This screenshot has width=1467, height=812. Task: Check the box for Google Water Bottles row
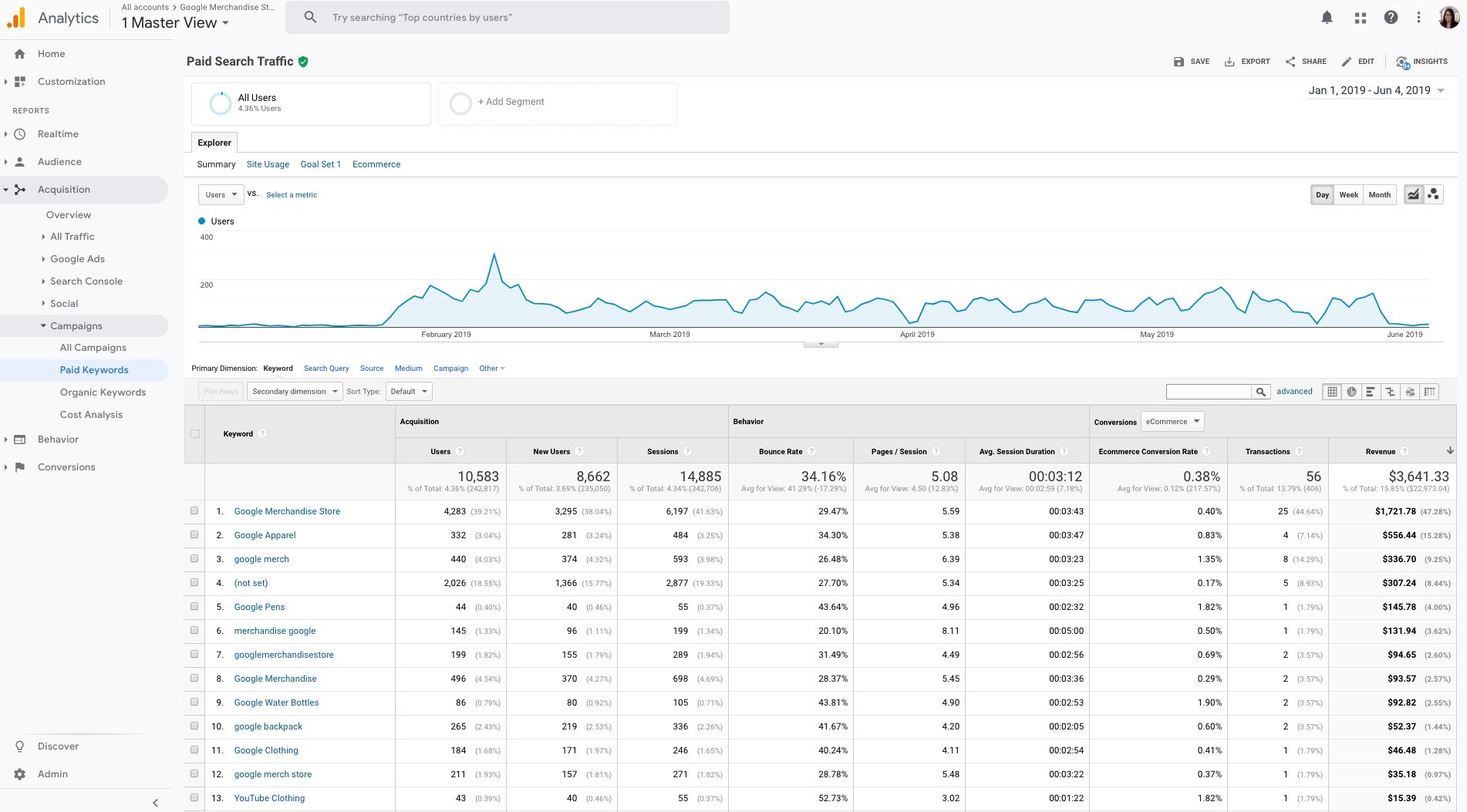pos(194,702)
